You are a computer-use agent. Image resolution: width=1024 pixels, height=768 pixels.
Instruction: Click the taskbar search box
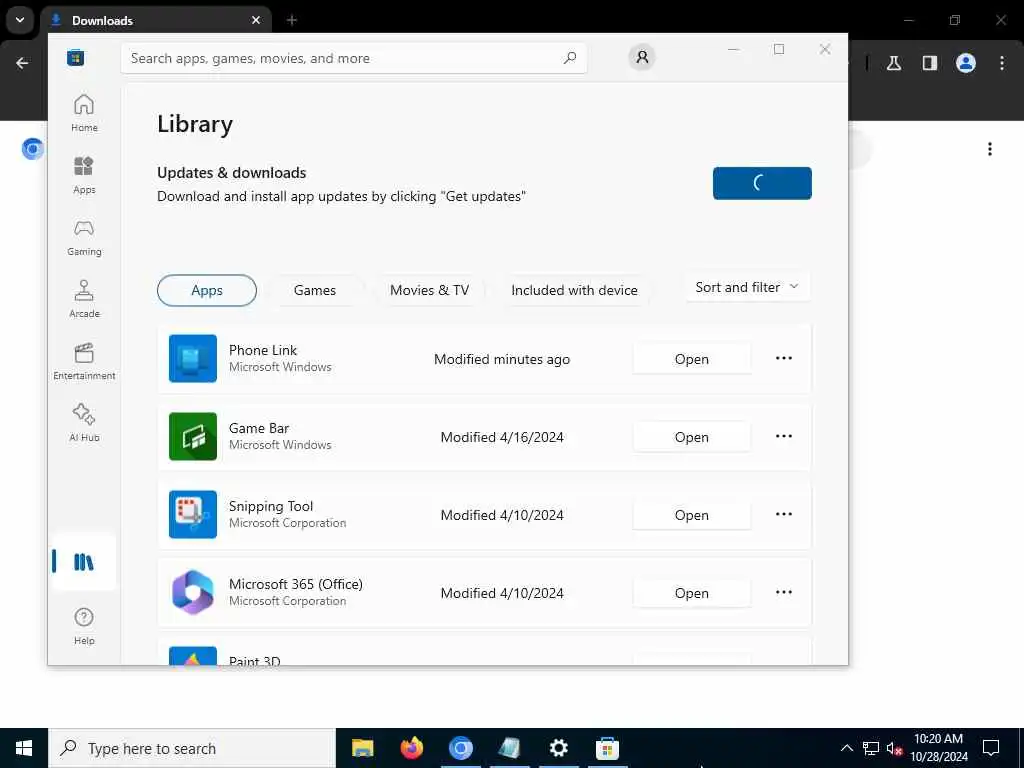click(x=192, y=748)
